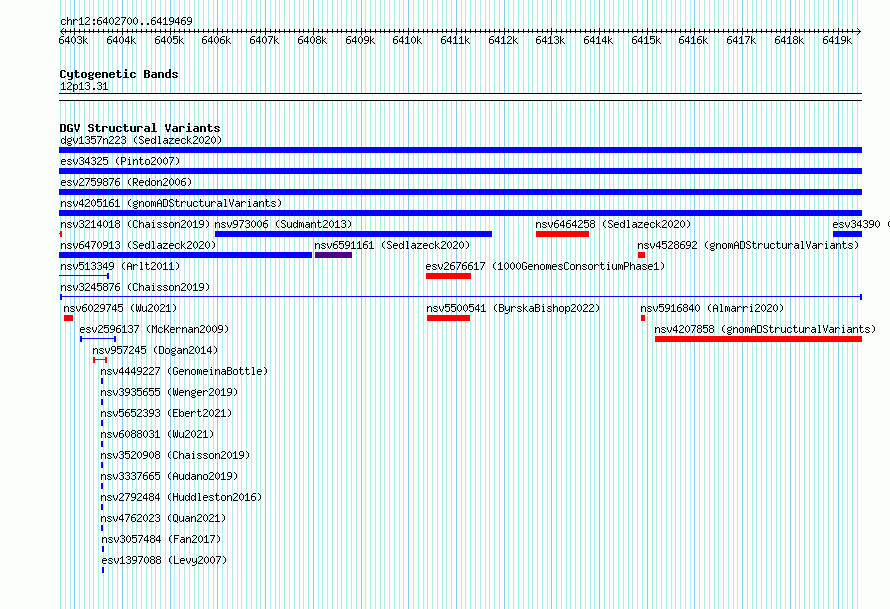Screen dimensions: 890x609
Task: Click nsv3935655 (Wenger2019) label
Action: pos(169,392)
